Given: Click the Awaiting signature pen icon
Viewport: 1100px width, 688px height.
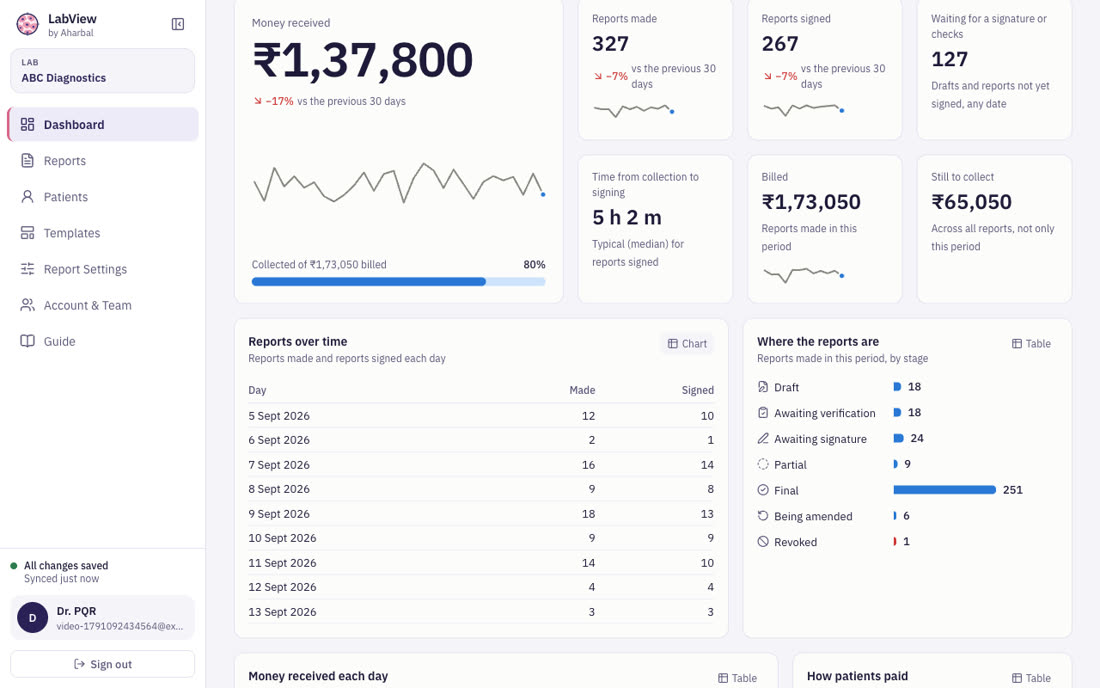Looking at the screenshot, I should [763, 439].
